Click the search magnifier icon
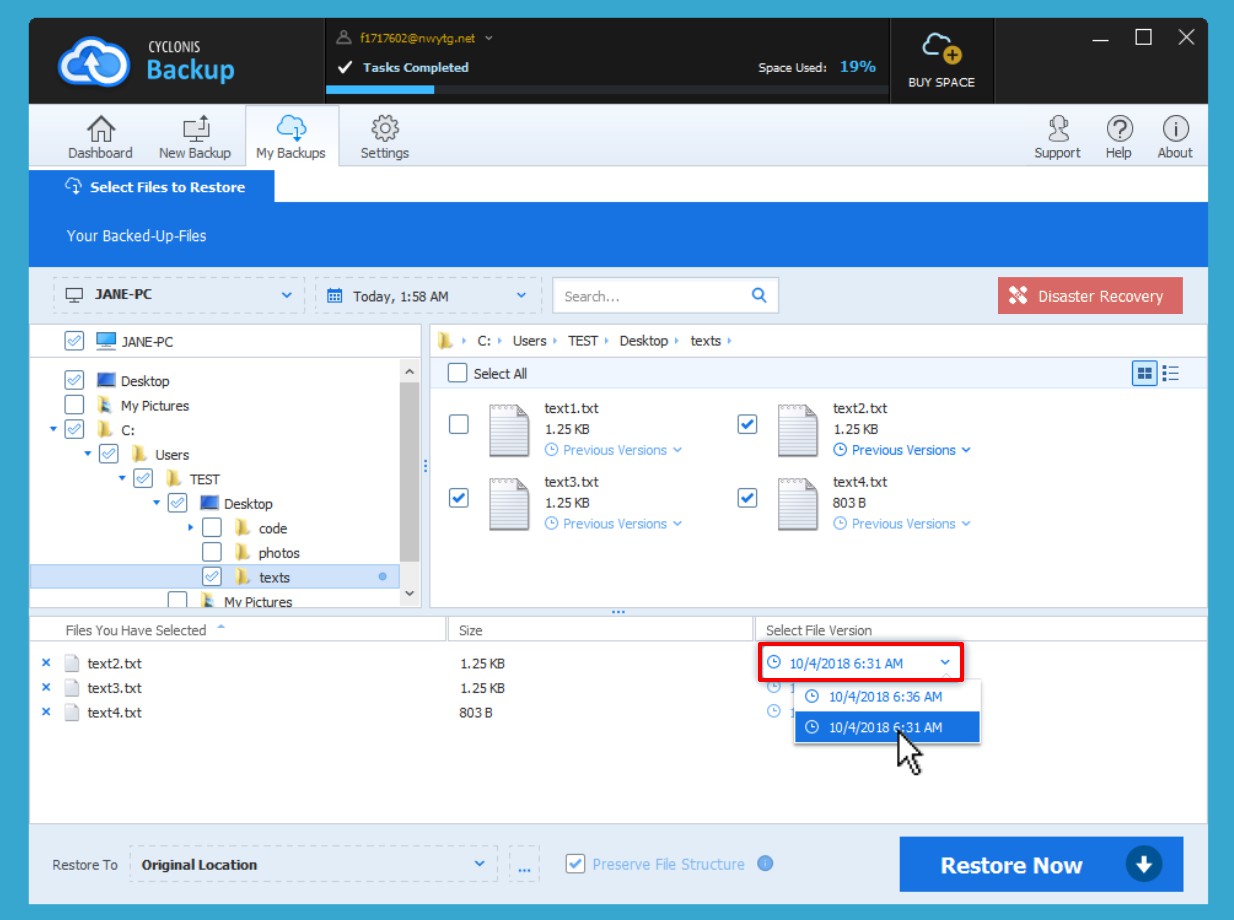This screenshot has width=1234, height=920. 759,295
